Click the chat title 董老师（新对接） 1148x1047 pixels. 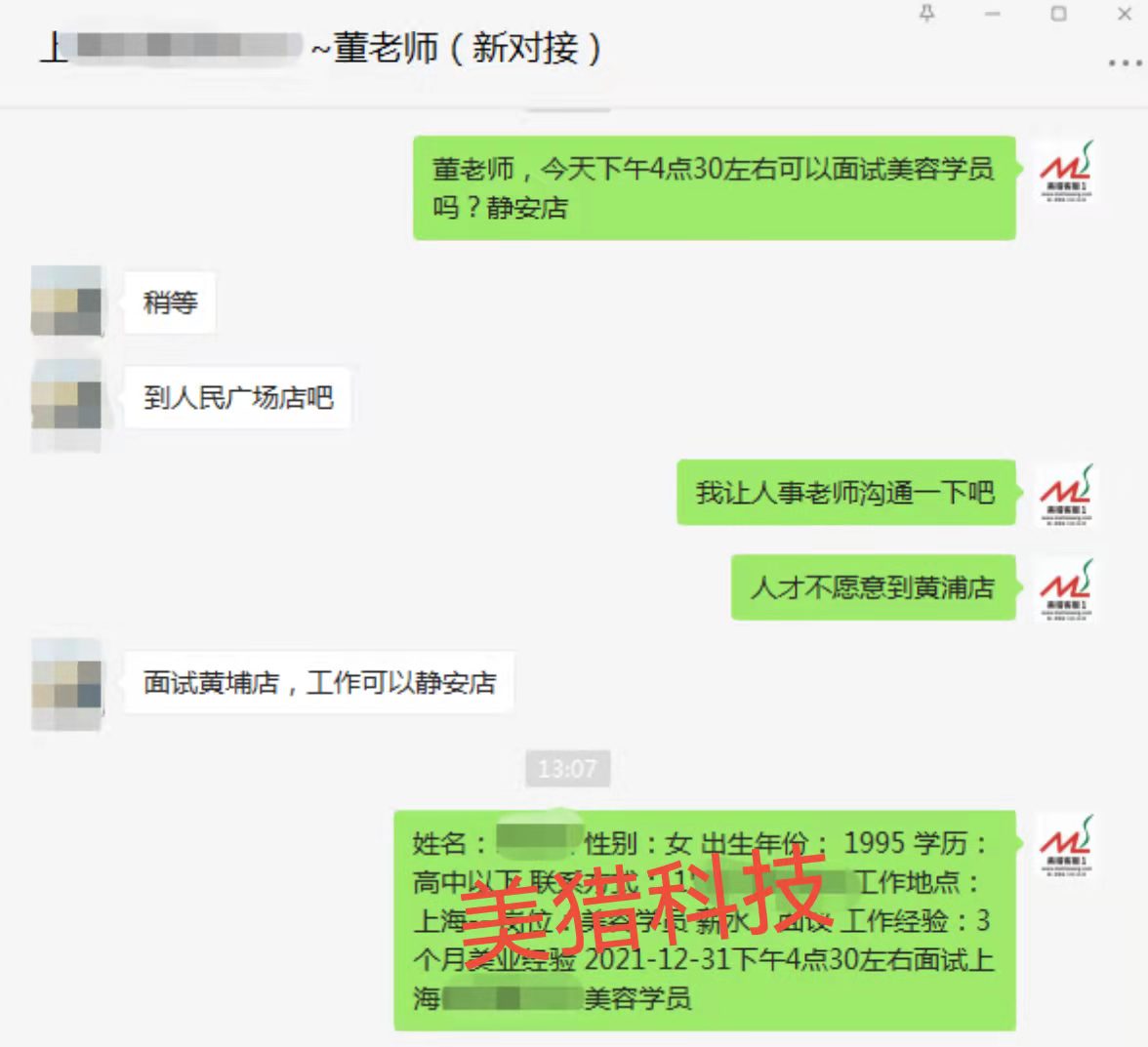pyautogui.click(x=467, y=48)
